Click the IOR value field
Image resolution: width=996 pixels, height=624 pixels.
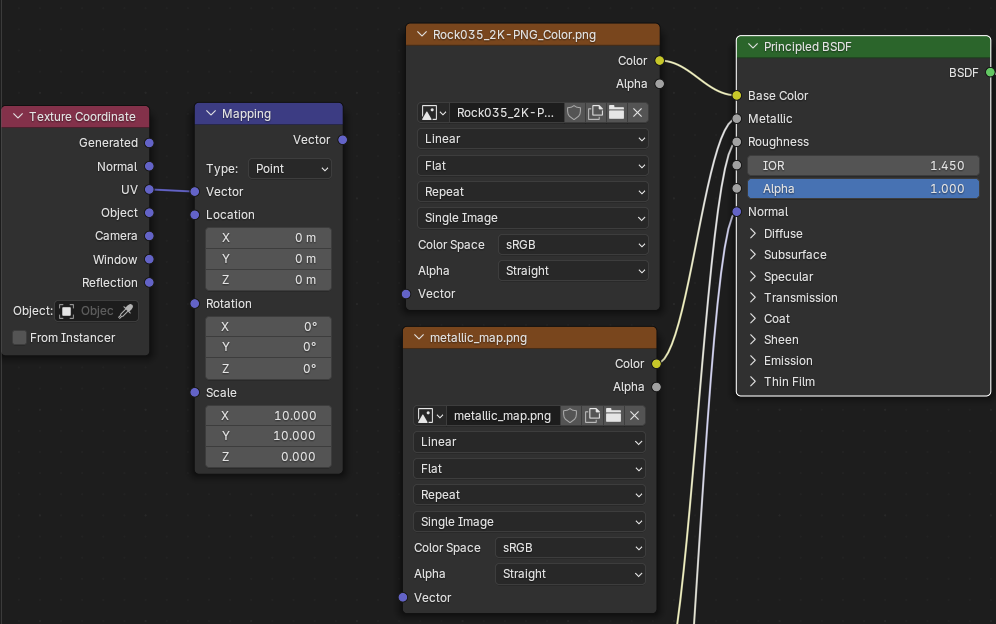click(x=863, y=165)
